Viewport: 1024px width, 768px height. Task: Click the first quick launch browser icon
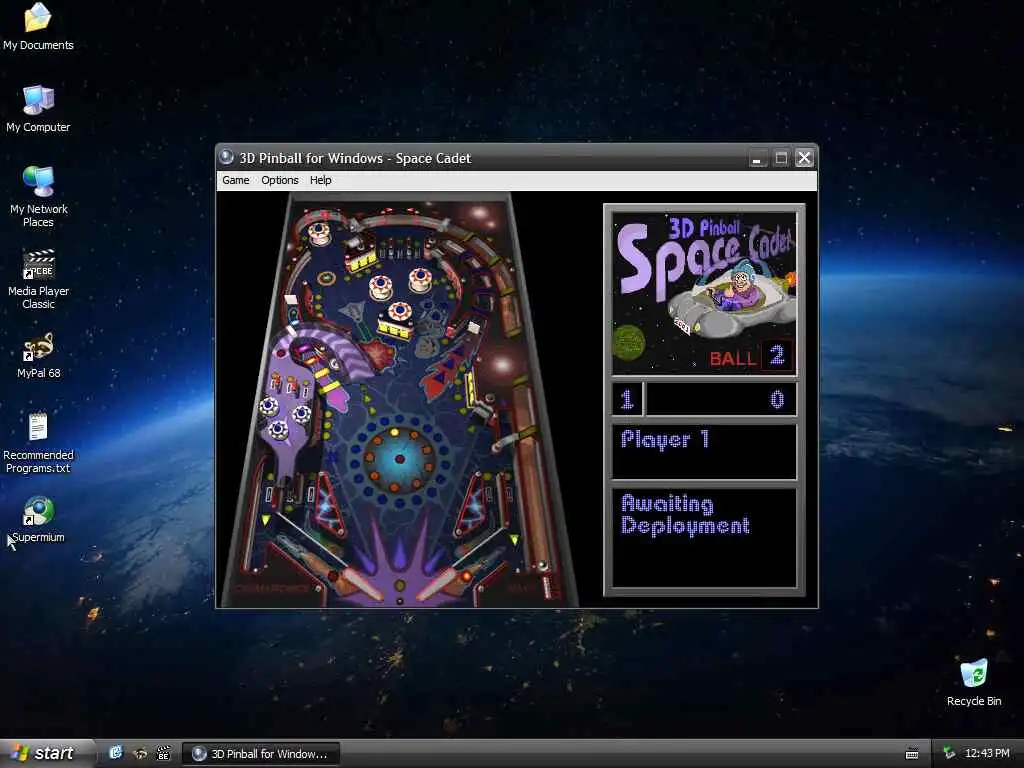pos(116,753)
